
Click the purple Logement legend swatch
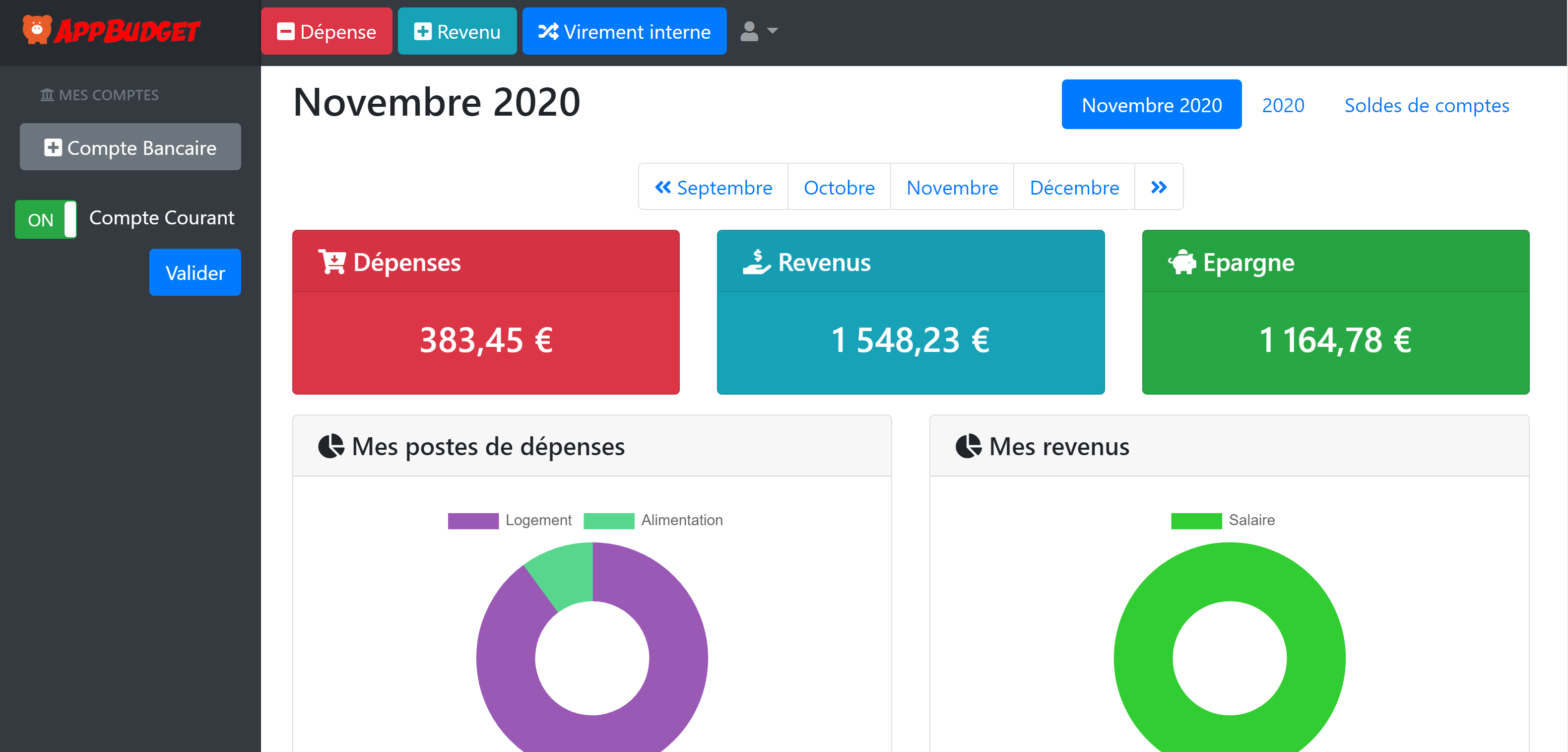pos(472,520)
